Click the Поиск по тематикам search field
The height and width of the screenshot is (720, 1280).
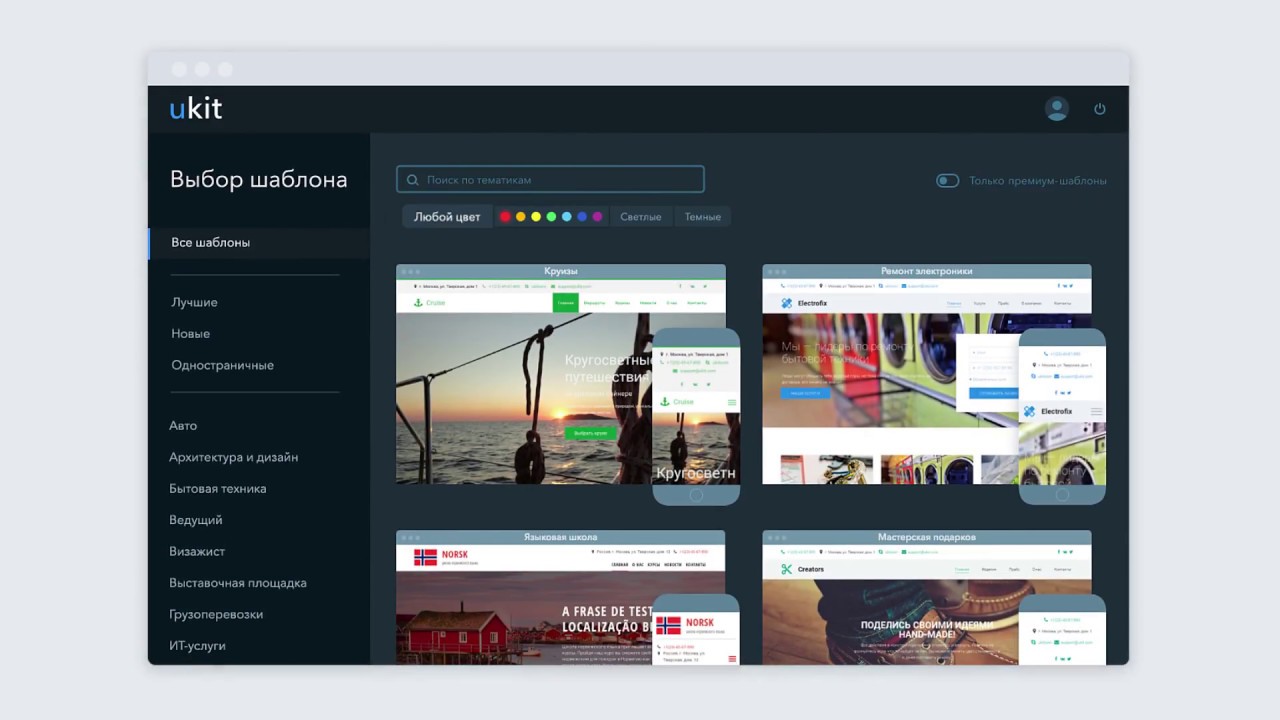coord(550,180)
